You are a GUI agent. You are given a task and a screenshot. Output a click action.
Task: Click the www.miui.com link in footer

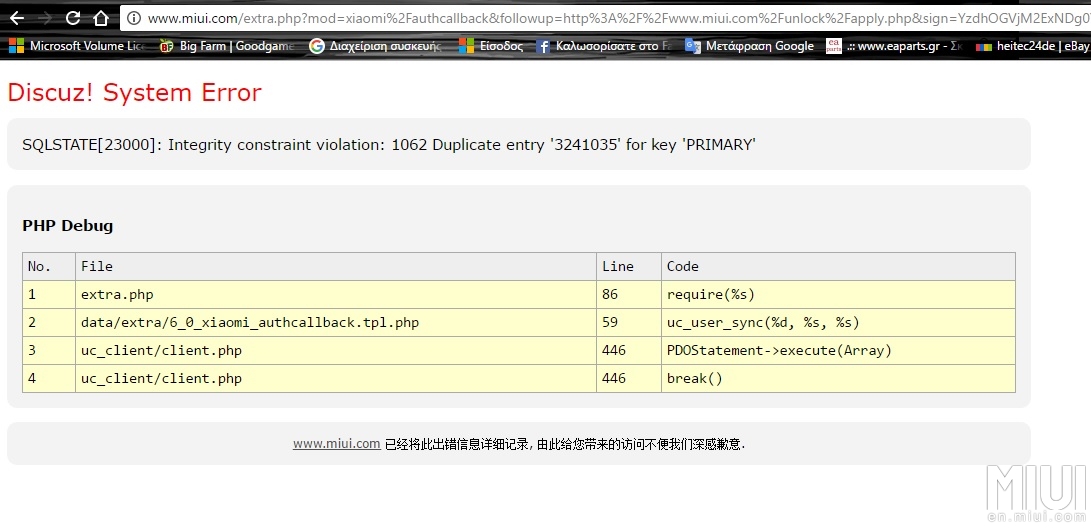[x=337, y=443]
